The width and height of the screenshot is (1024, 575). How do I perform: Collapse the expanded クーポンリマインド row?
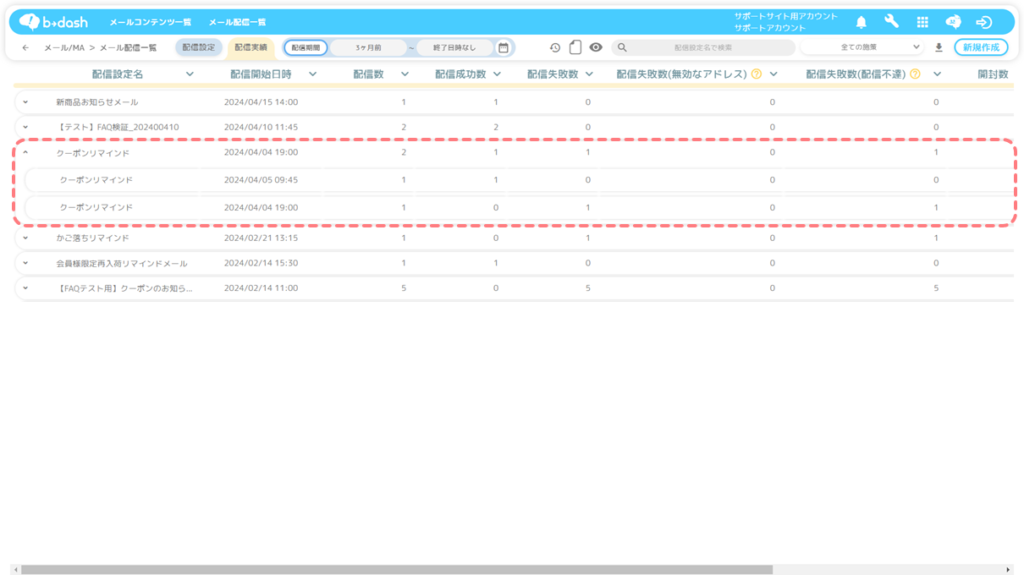(25, 153)
